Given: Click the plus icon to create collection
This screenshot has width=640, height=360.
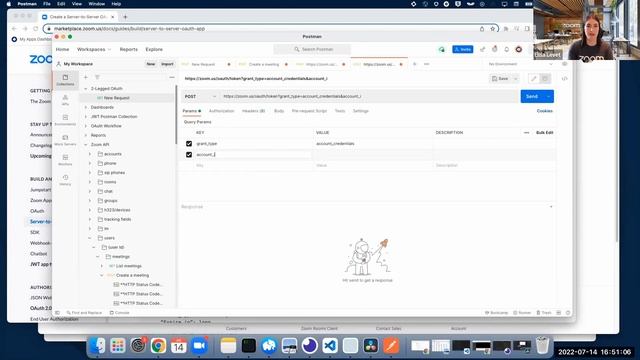Looking at the screenshot, I should (x=86, y=77).
